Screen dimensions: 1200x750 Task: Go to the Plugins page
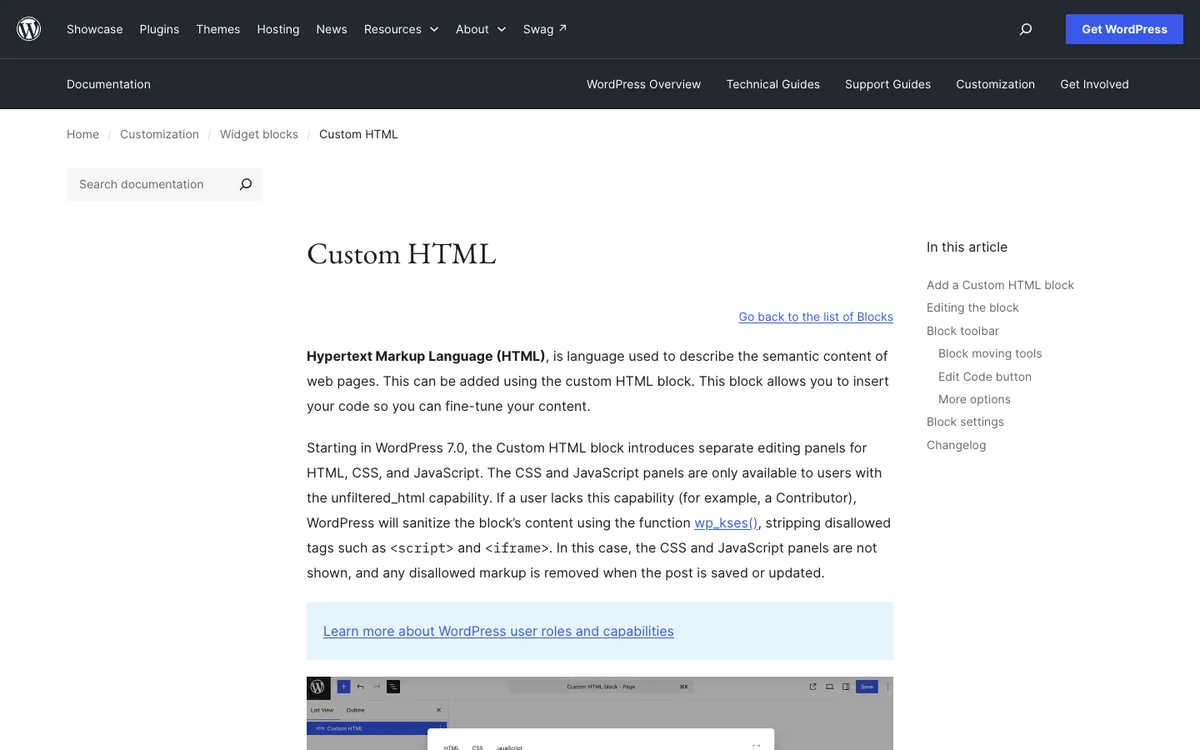159,29
